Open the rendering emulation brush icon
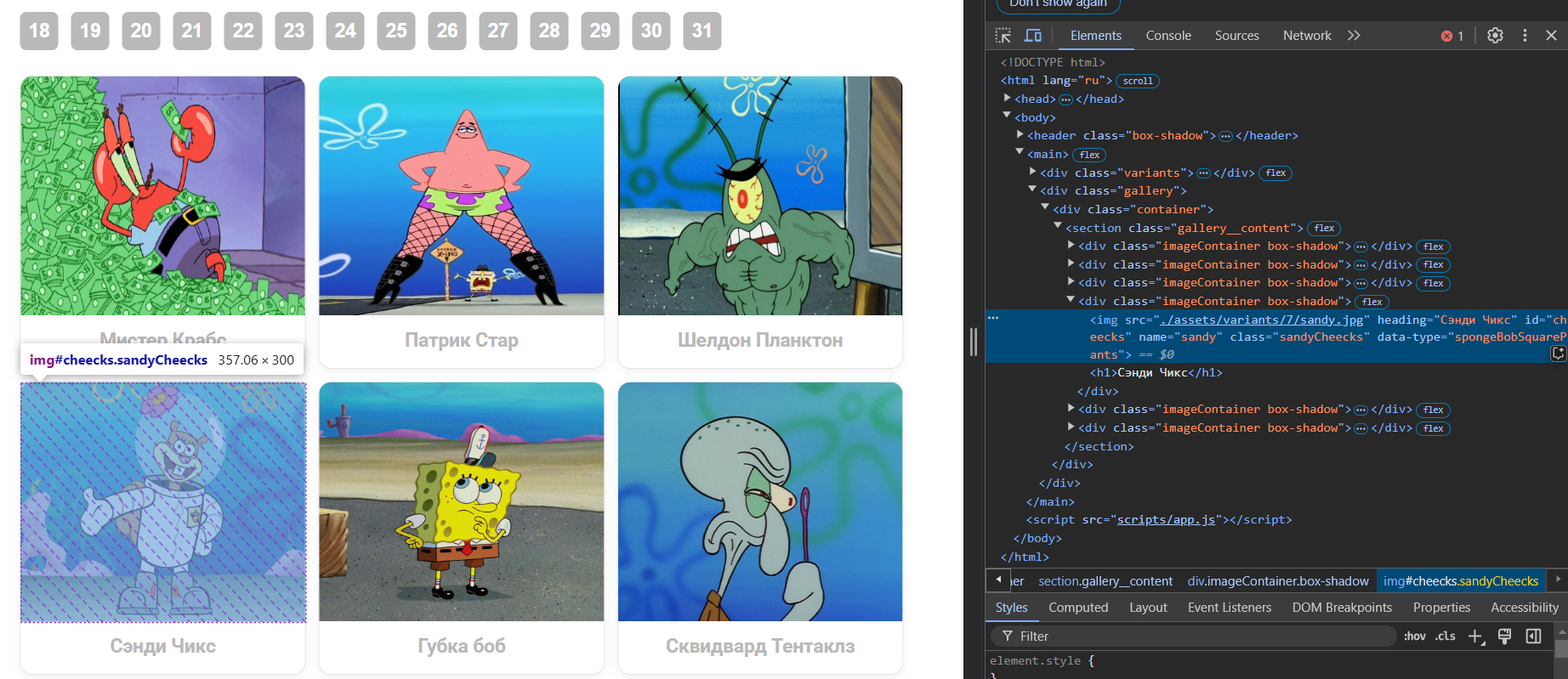The width and height of the screenshot is (1568, 679). point(1504,637)
